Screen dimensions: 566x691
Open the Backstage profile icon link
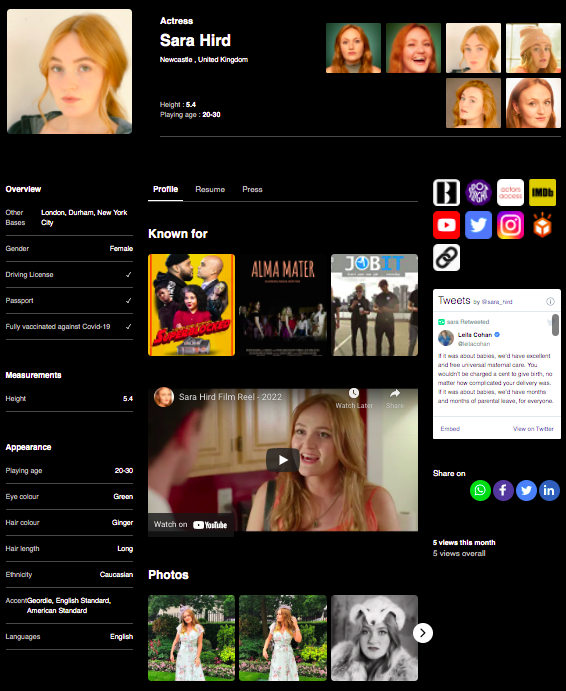[x=446, y=193]
